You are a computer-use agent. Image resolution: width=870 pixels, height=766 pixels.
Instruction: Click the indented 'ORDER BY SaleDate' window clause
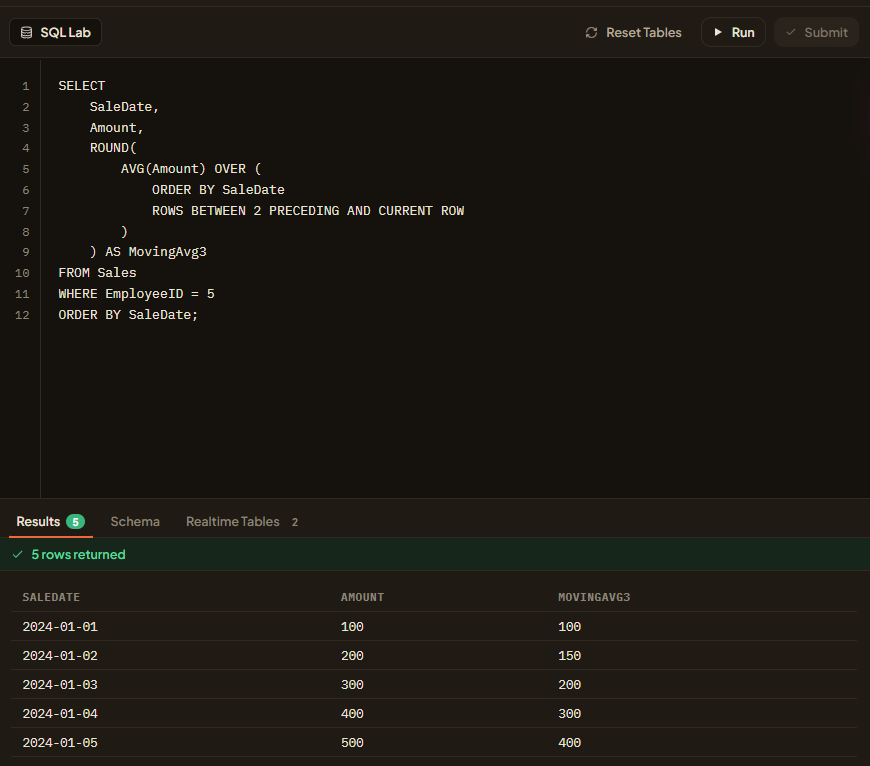218,190
